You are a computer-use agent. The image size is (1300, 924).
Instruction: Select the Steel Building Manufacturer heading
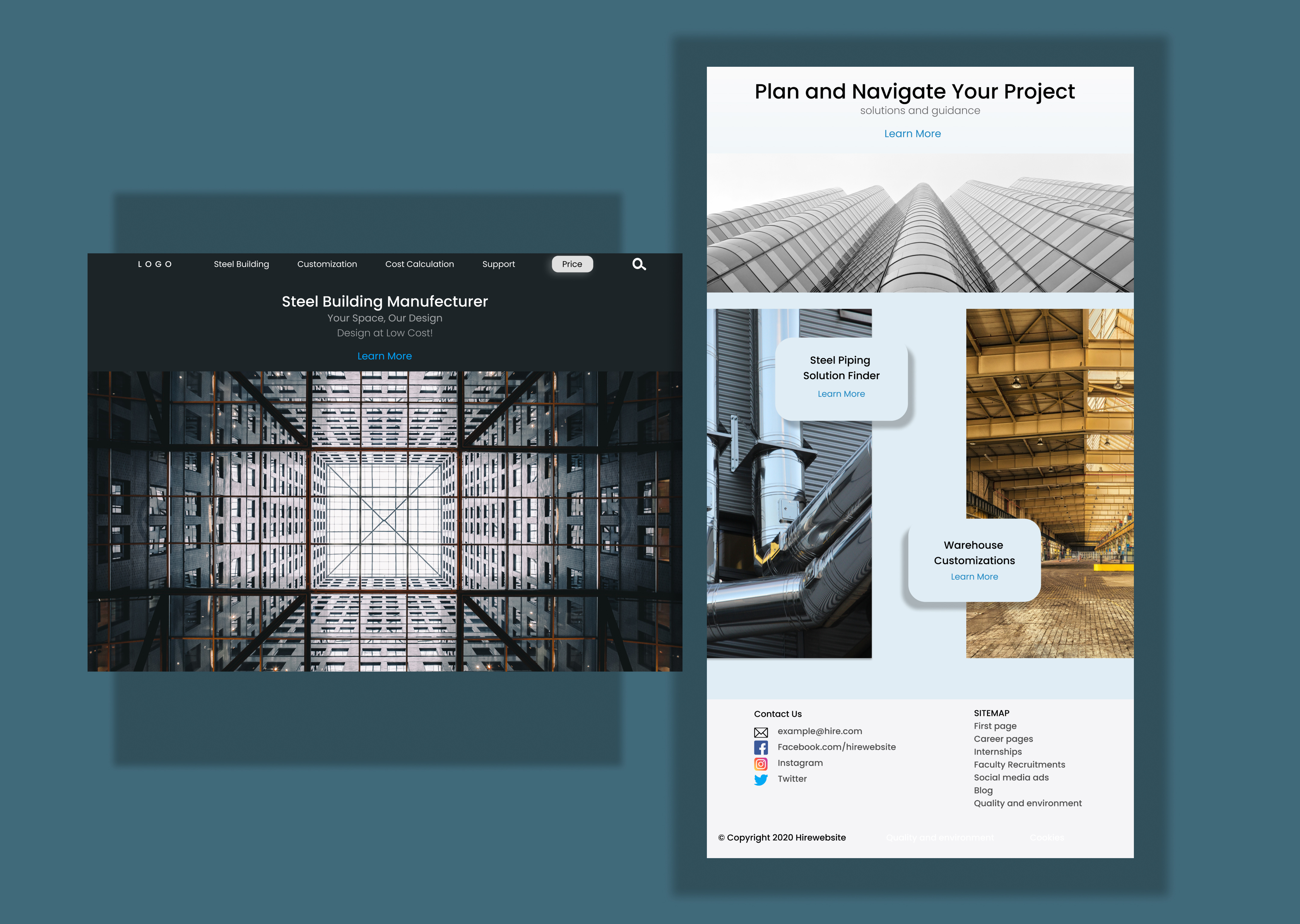tap(385, 302)
